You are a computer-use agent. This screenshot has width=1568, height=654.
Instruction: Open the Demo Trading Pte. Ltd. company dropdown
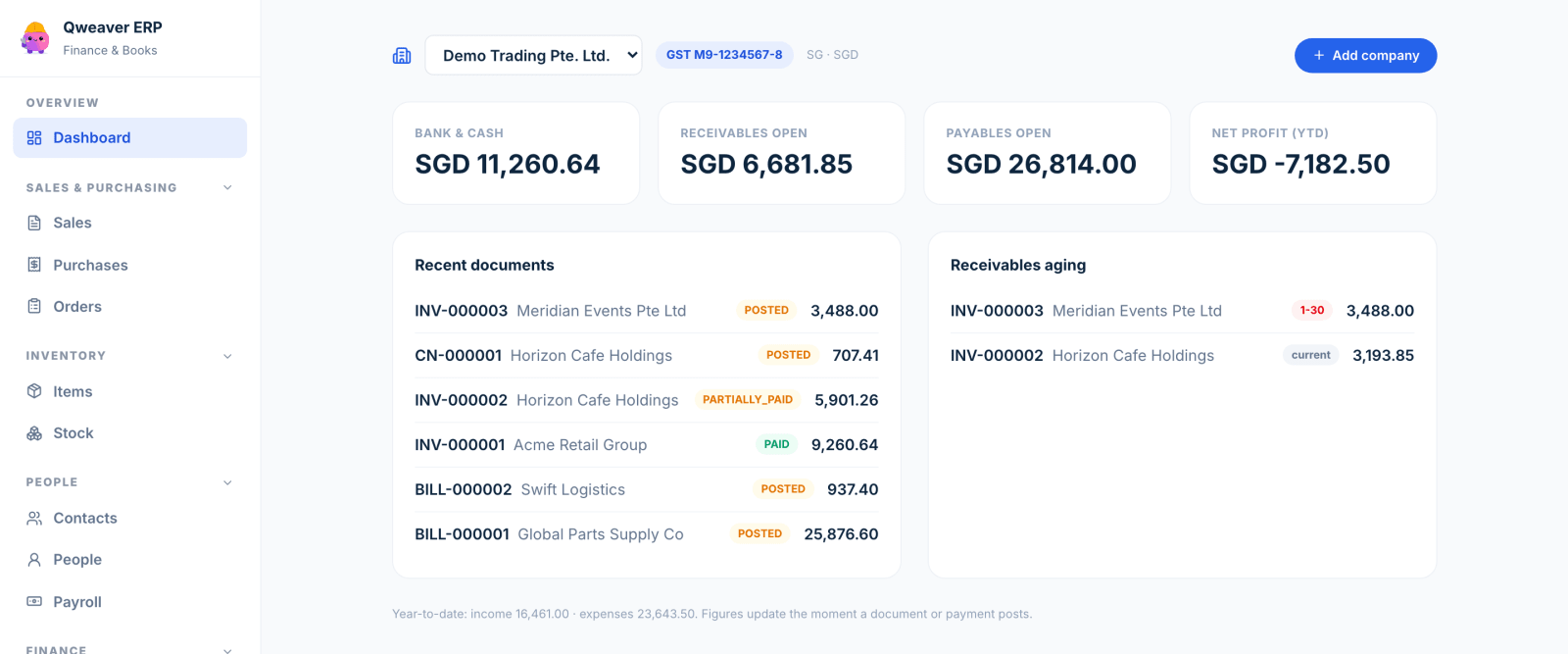point(533,55)
